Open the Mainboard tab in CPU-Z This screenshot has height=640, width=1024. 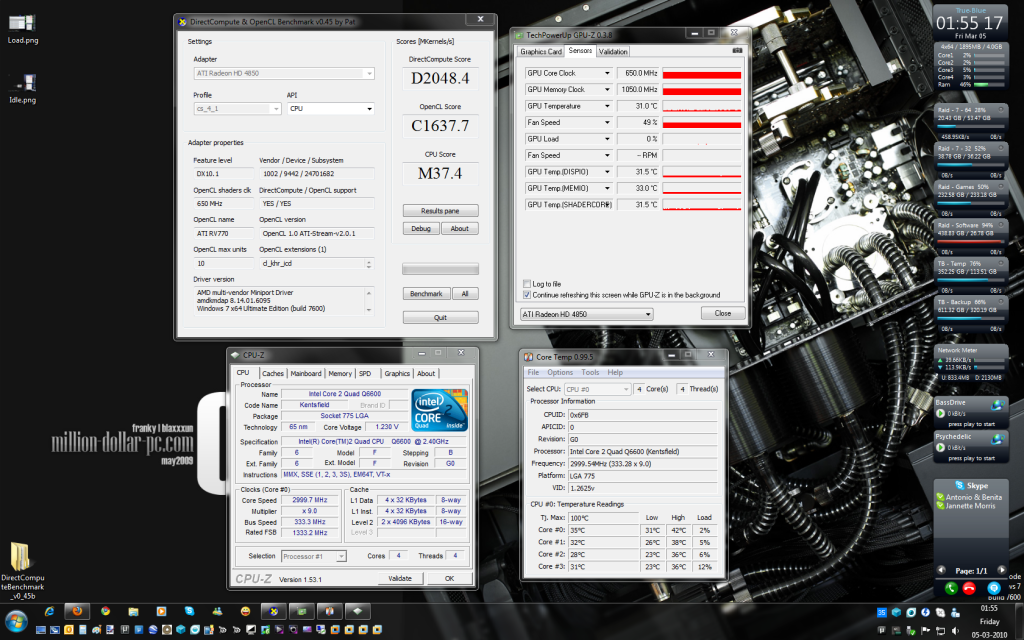[306, 373]
